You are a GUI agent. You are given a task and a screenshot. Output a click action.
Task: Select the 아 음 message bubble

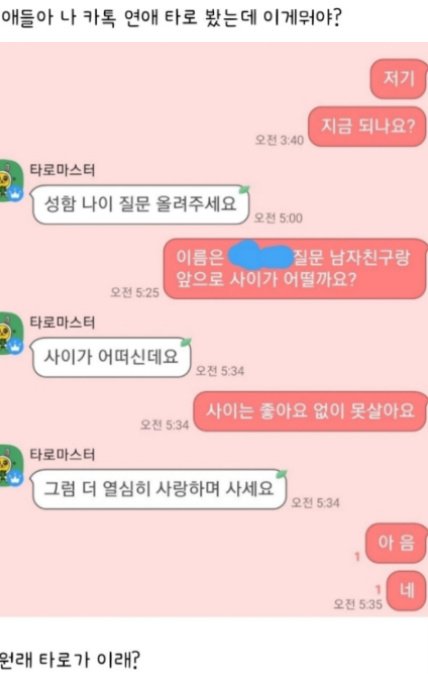(x=396, y=543)
